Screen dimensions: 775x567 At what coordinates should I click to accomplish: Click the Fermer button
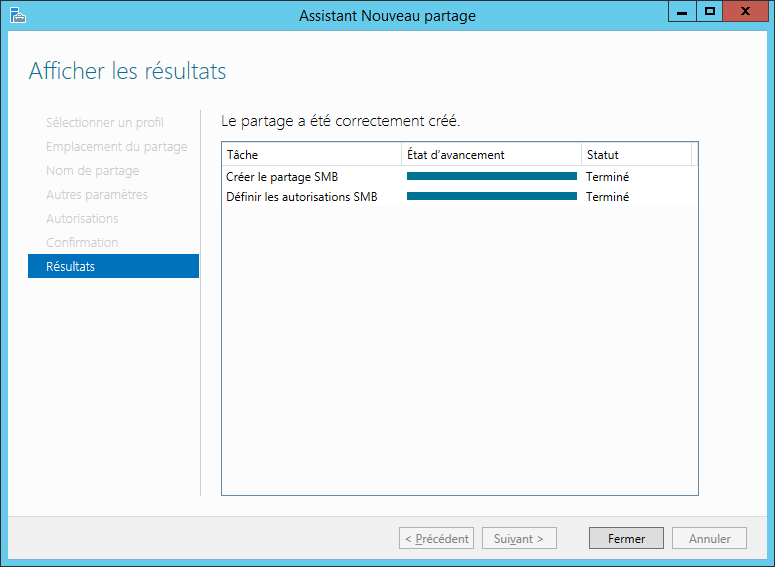click(x=626, y=538)
